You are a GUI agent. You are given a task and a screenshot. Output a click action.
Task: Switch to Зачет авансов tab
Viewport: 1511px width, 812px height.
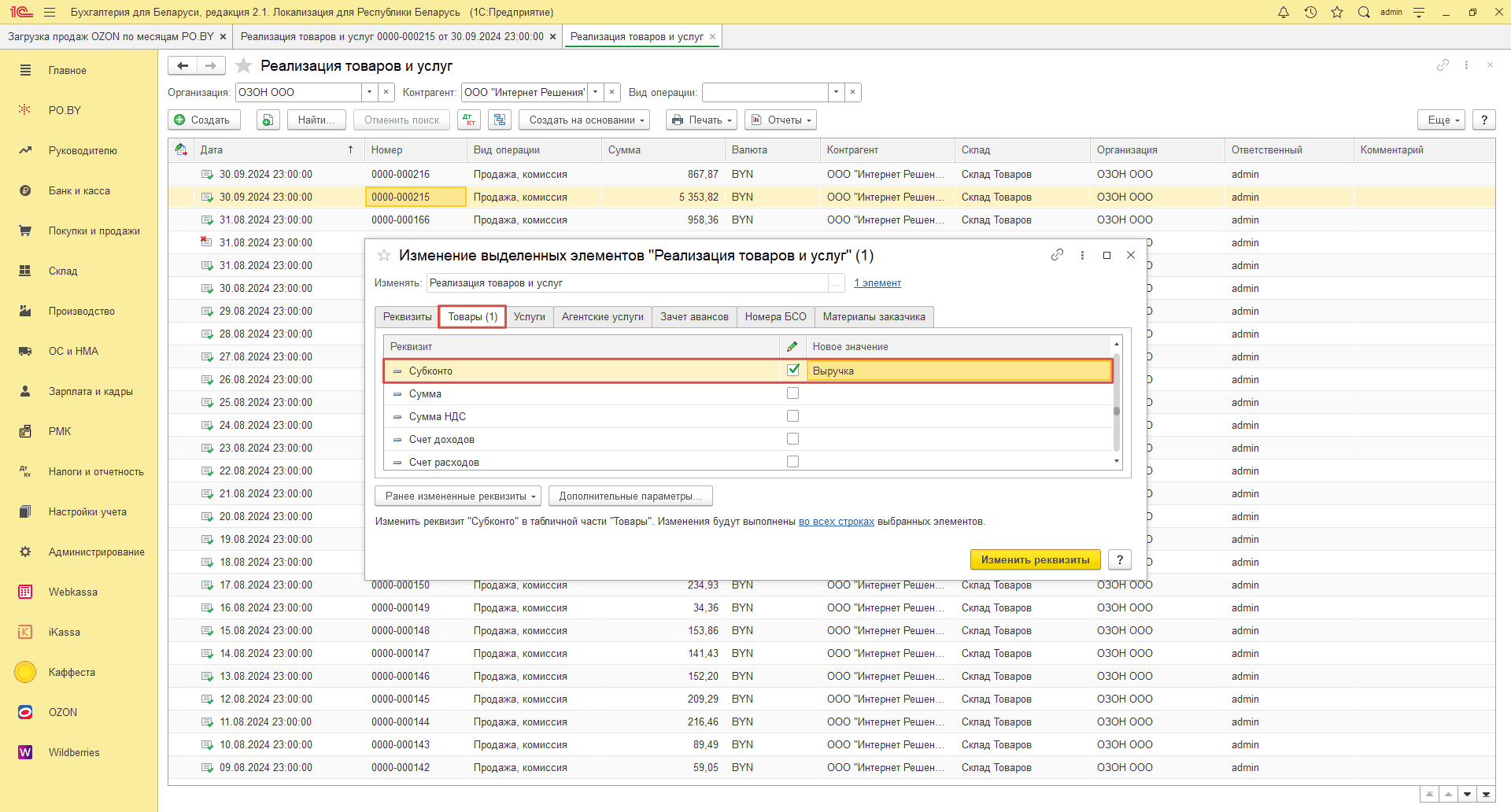pos(694,316)
